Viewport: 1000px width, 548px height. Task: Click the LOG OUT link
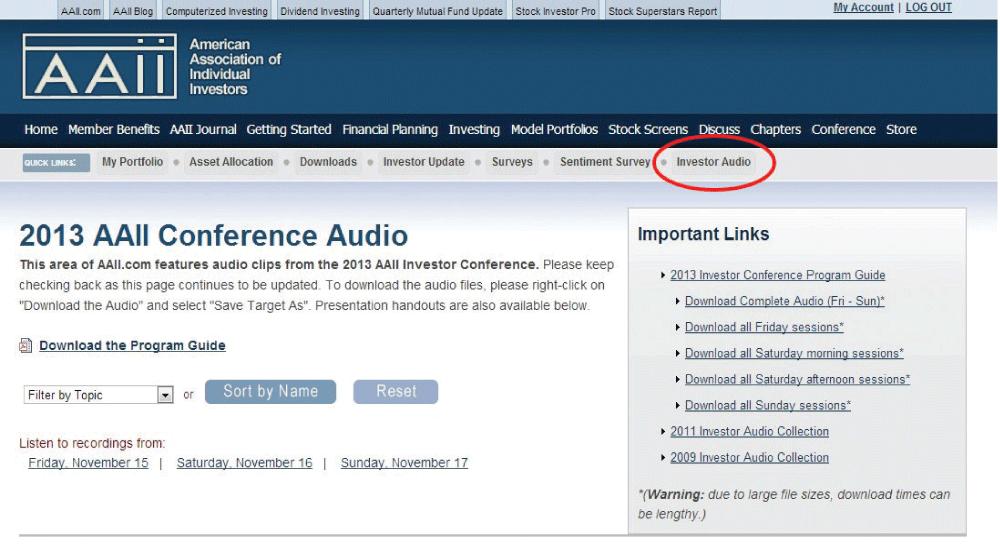coord(929,8)
